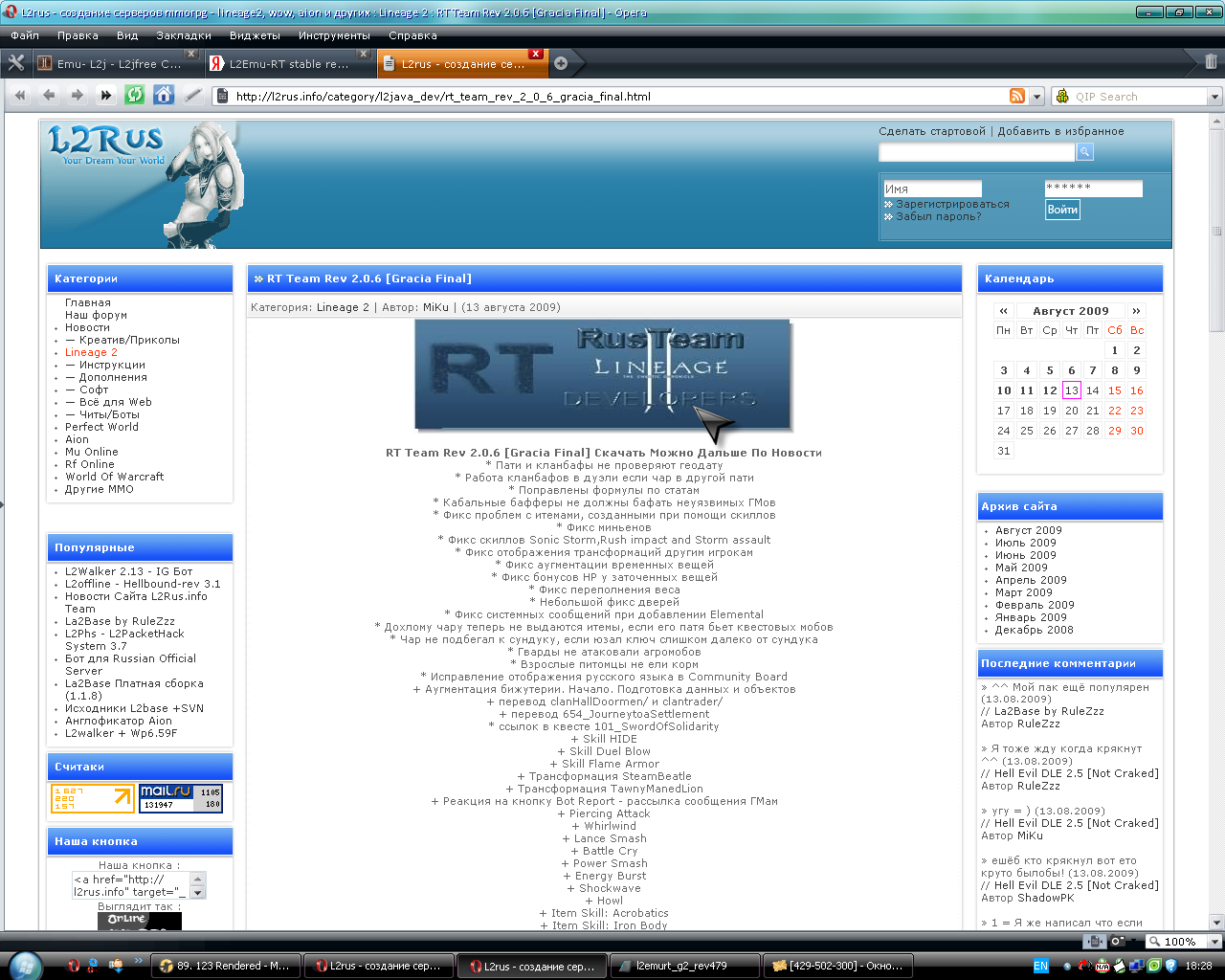Click the page vertical scrollbar thumb
This screenshot has height=980, width=1225.
pyautogui.click(x=1216, y=232)
